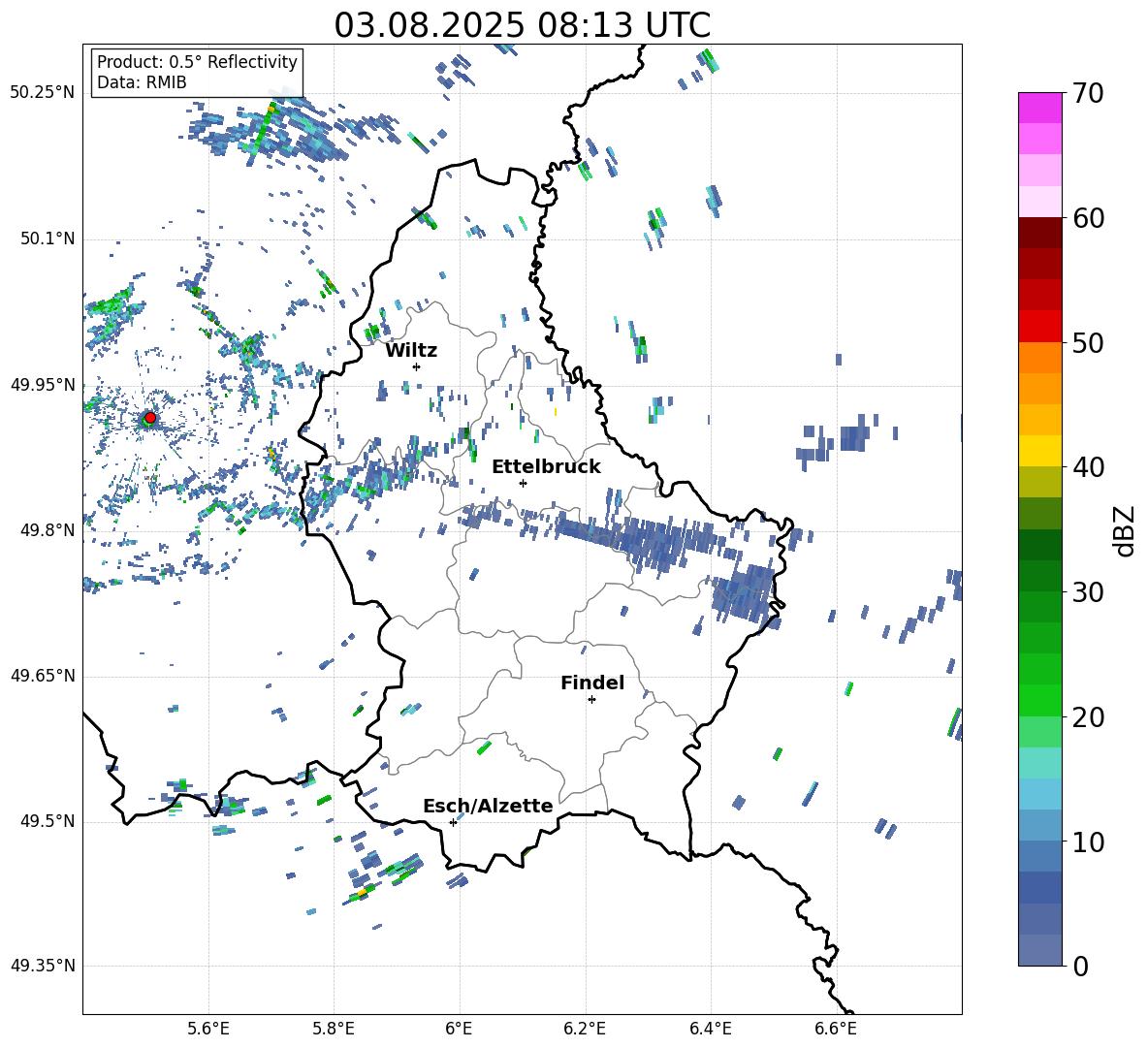Click the 30 tick label on colorbar
1148x1048 pixels.
1087,592
